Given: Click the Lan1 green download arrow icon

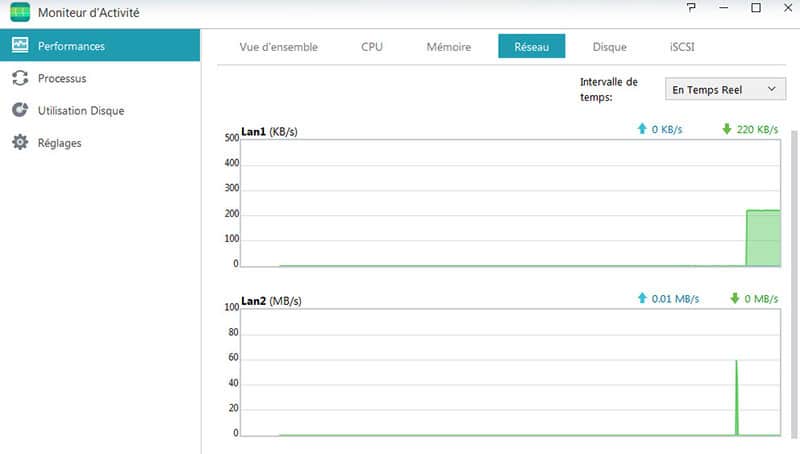Looking at the screenshot, I should coord(727,129).
